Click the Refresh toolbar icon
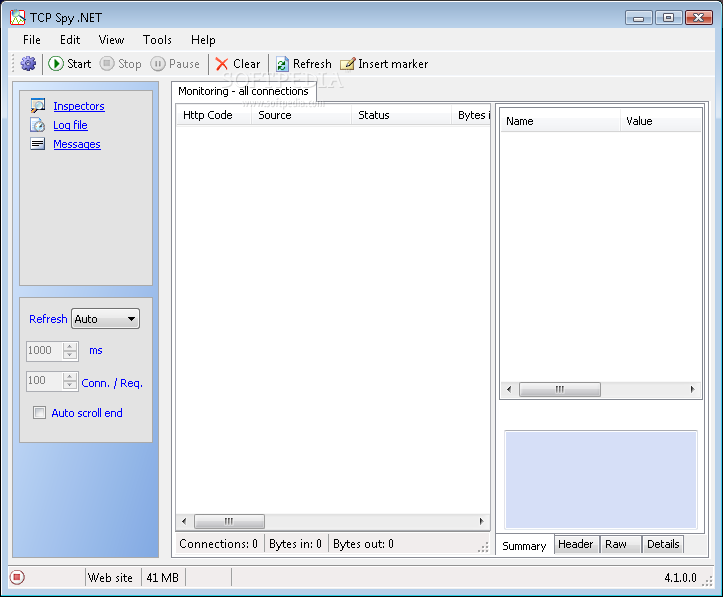This screenshot has width=723, height=597. [x=282, y=64]
